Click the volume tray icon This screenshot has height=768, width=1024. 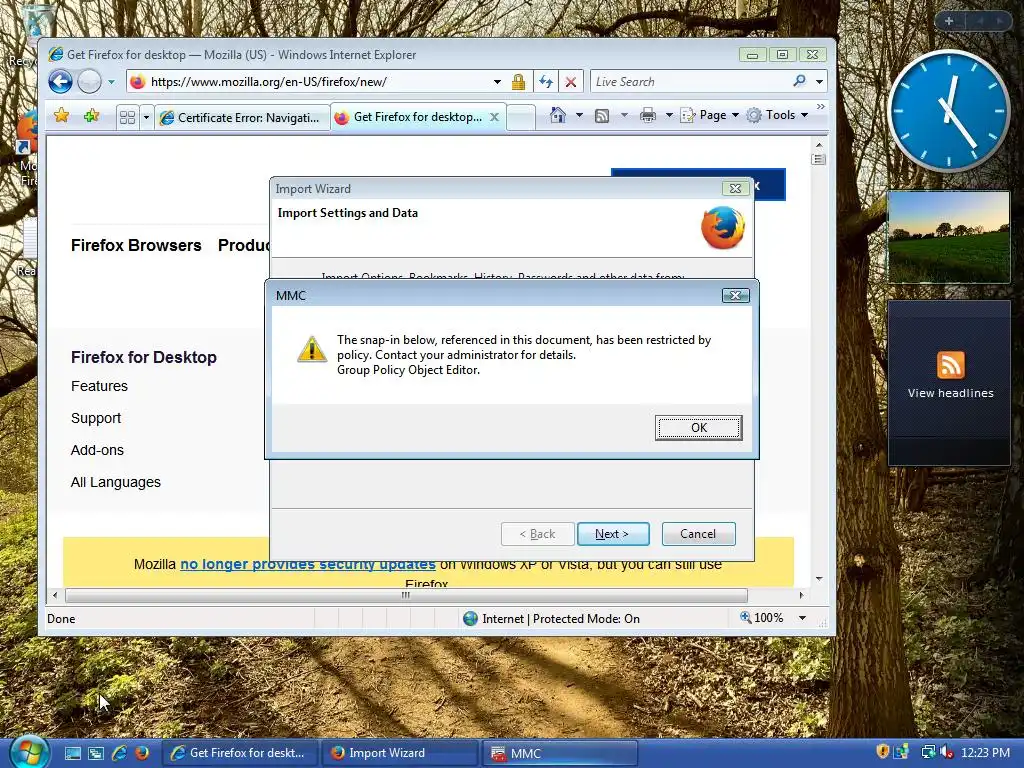pos(946,752)
